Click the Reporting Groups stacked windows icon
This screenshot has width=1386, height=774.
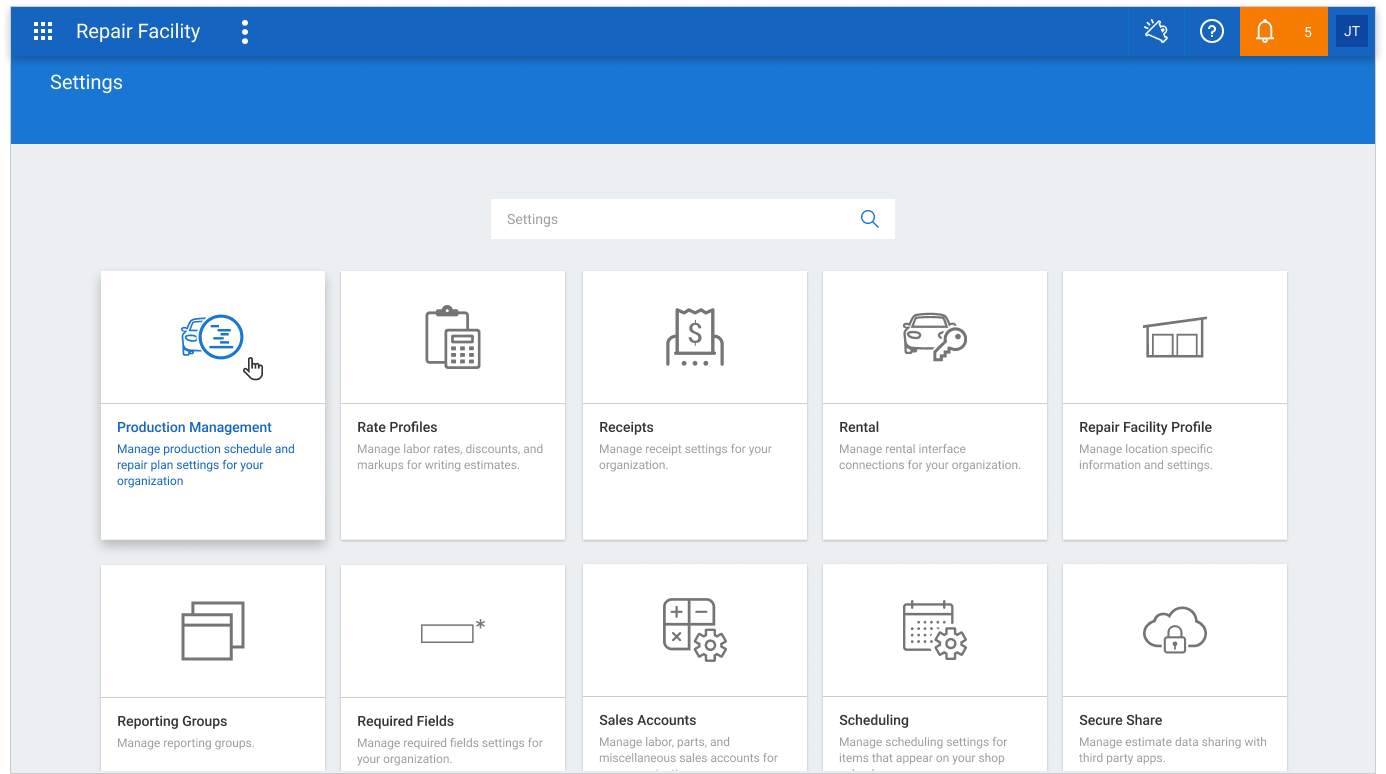[x=213, y=631]
